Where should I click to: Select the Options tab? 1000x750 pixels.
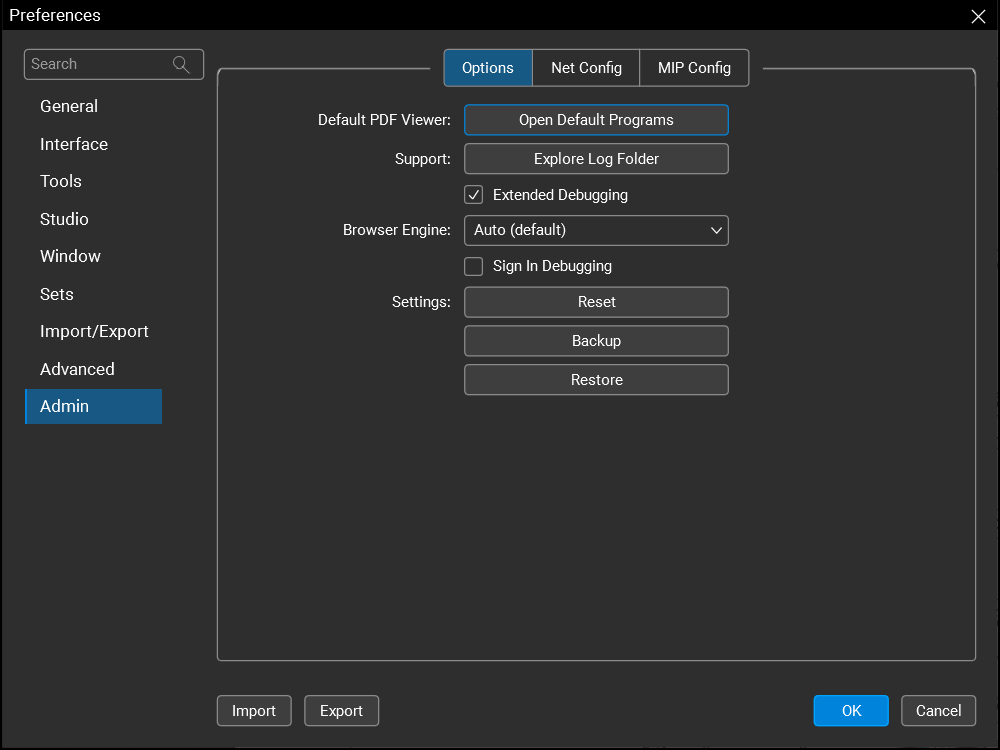(x=488, y=68)
